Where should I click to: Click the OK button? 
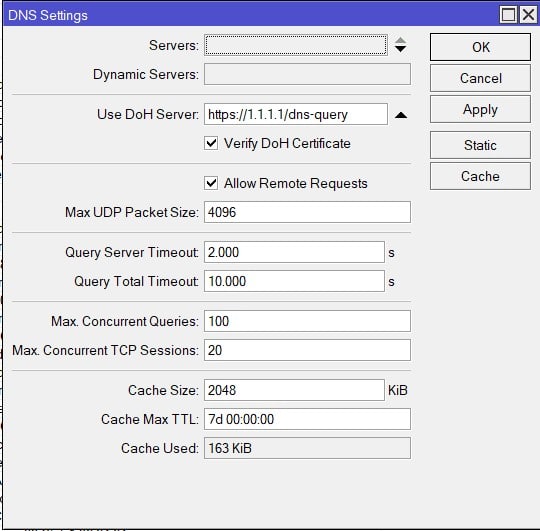point(480,47)
